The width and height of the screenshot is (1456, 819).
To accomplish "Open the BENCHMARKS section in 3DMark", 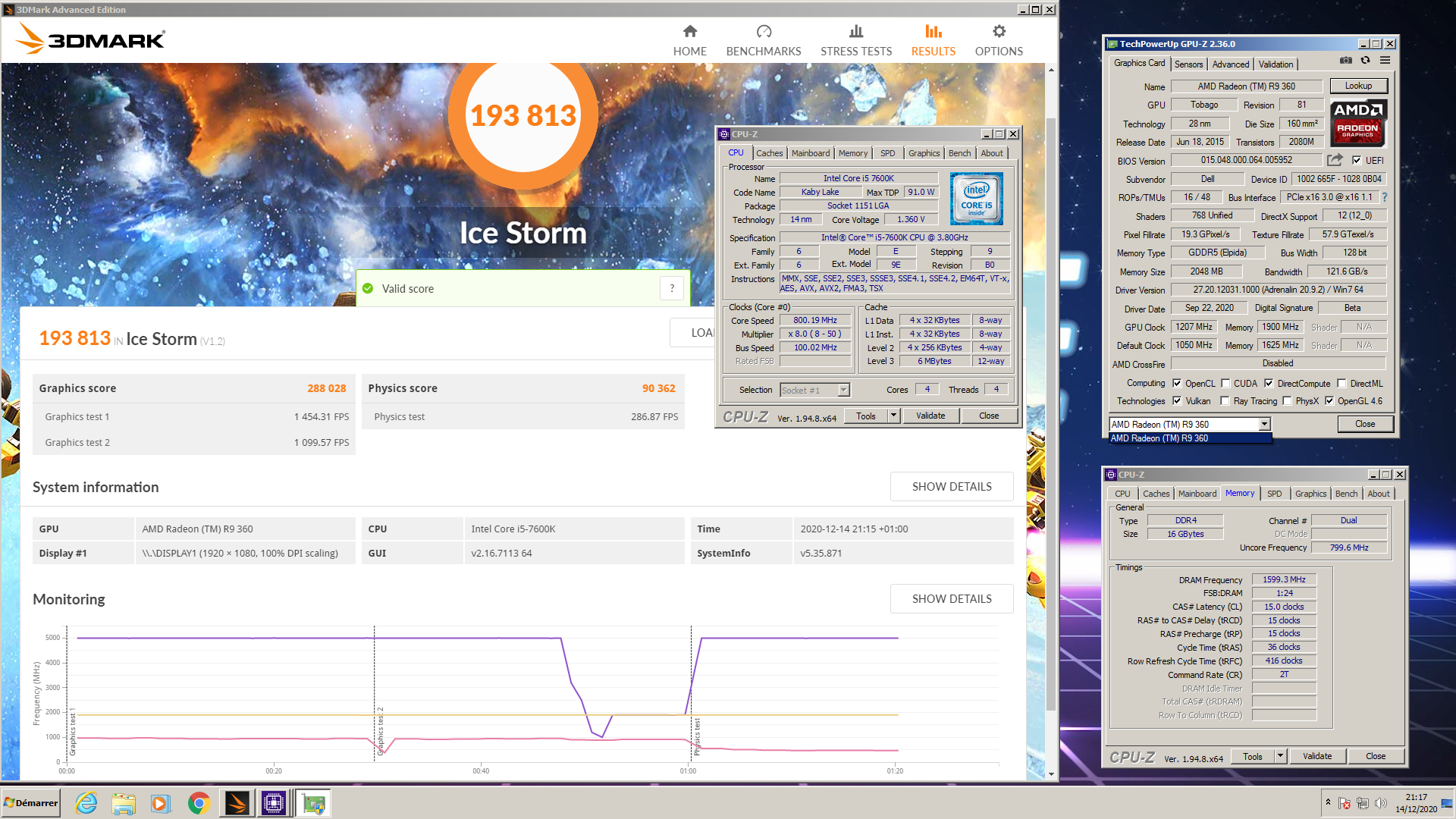I will coord(763,41).
